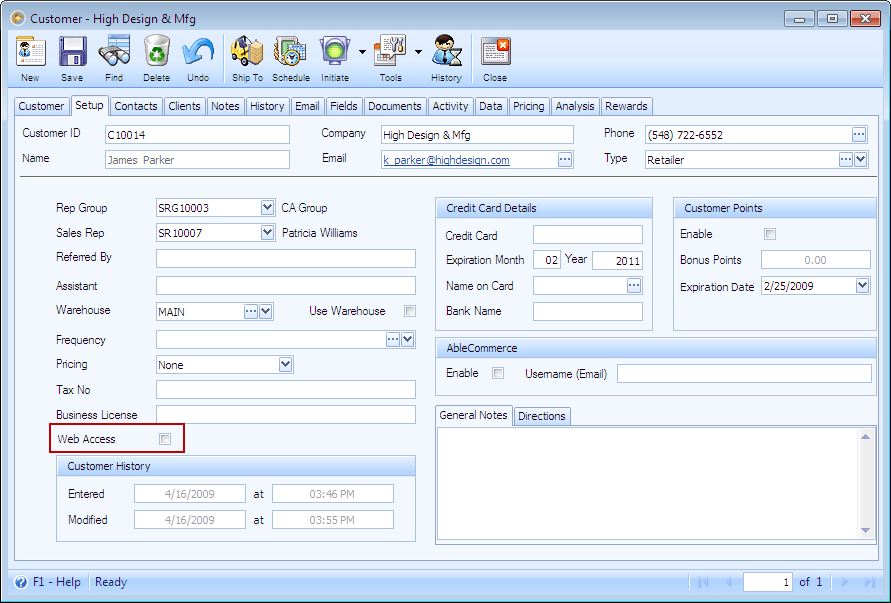The width and height of the screenshot is (891, 603).
Task: Open the Analysis tab
Action: point(574,106)
